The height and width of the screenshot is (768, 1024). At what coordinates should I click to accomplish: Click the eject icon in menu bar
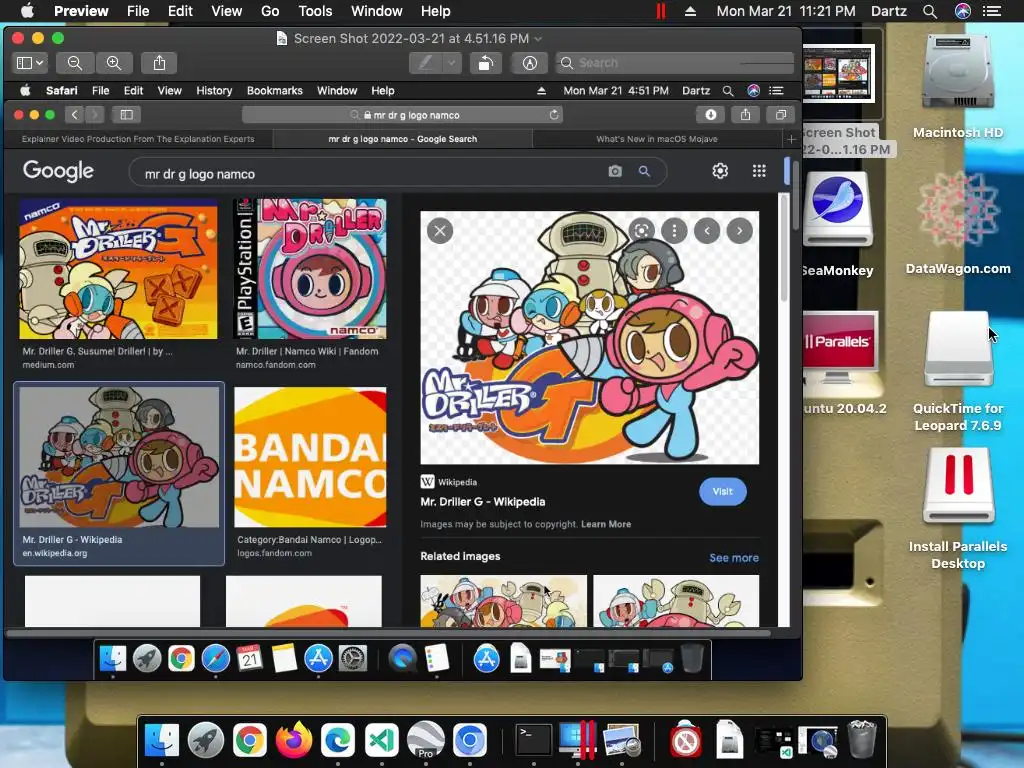point(690,11)
